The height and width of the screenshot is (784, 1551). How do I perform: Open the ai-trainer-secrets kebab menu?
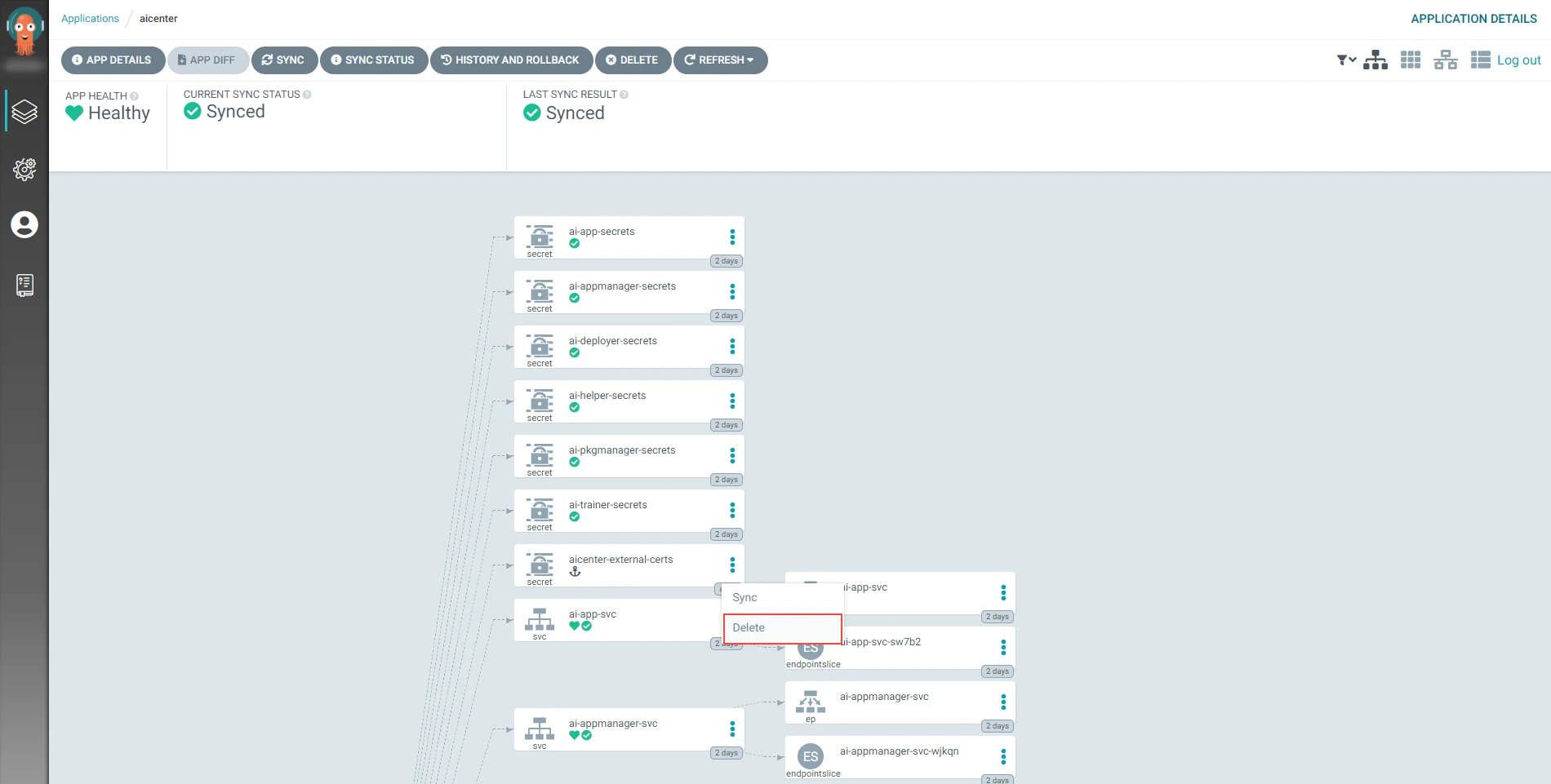[732, 510]
